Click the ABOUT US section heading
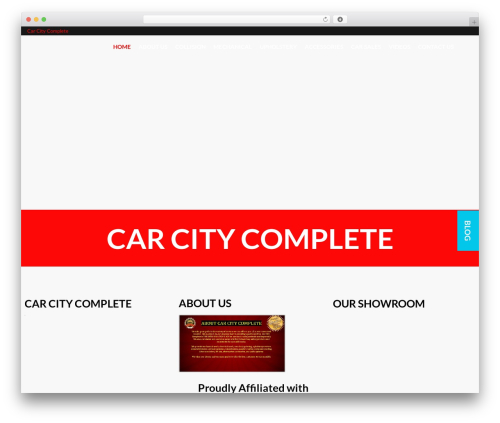Screen dimensions: 500x423 point(205,303)
